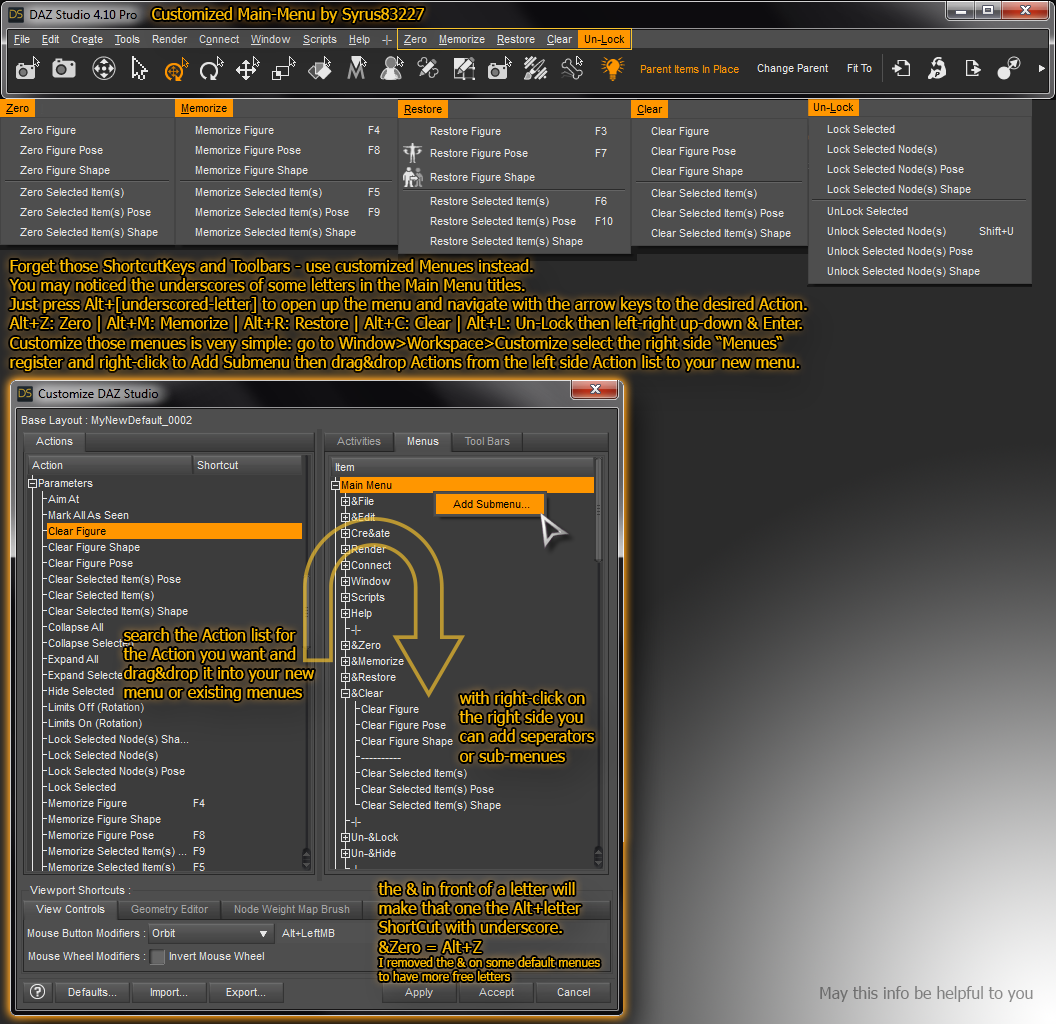Click the menu tree scrollbar thumb
This screenshot has width=1056, height=1024.
click(598, 511)
